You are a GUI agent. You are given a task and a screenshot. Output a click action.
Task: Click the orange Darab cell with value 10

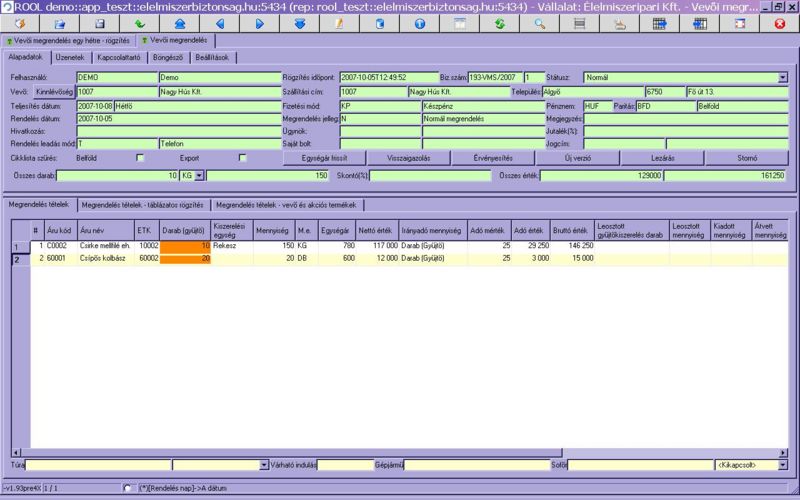(x=185, y=245)
